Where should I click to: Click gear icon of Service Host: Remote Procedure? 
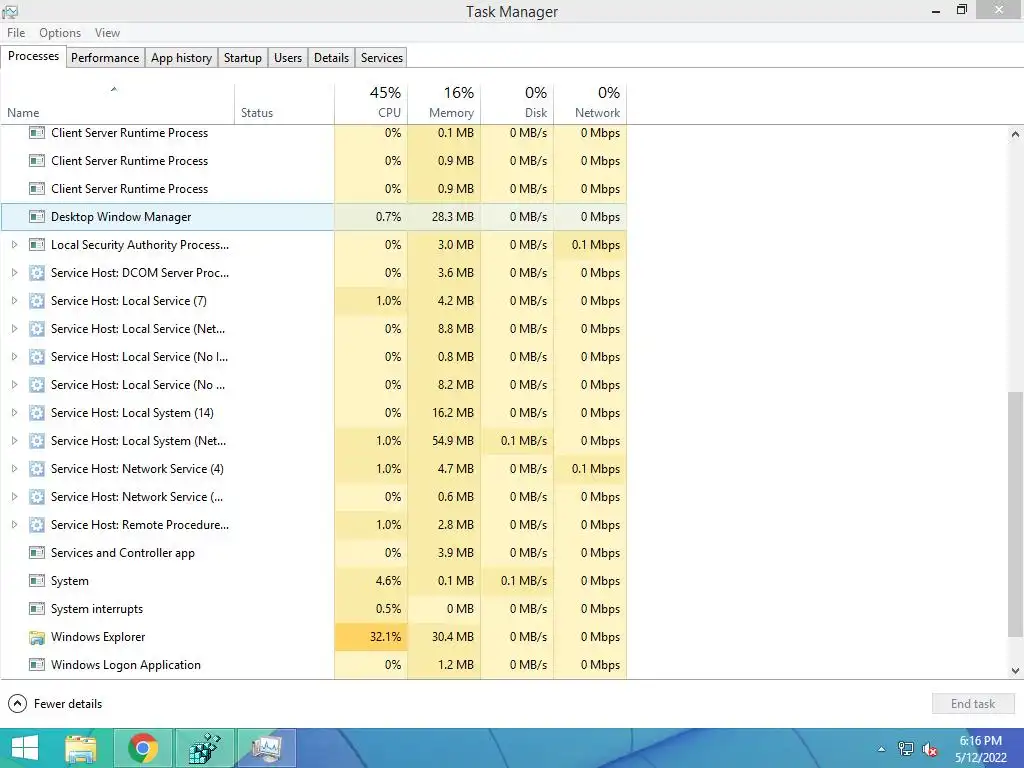point(37,524)
